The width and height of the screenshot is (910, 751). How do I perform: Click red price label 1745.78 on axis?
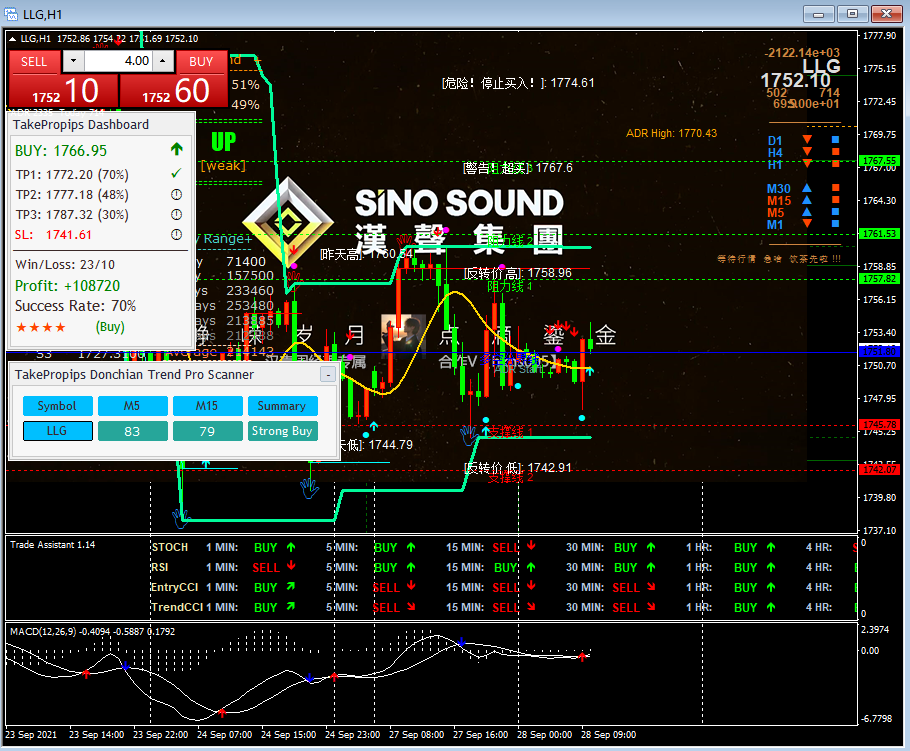pos(879,425)
